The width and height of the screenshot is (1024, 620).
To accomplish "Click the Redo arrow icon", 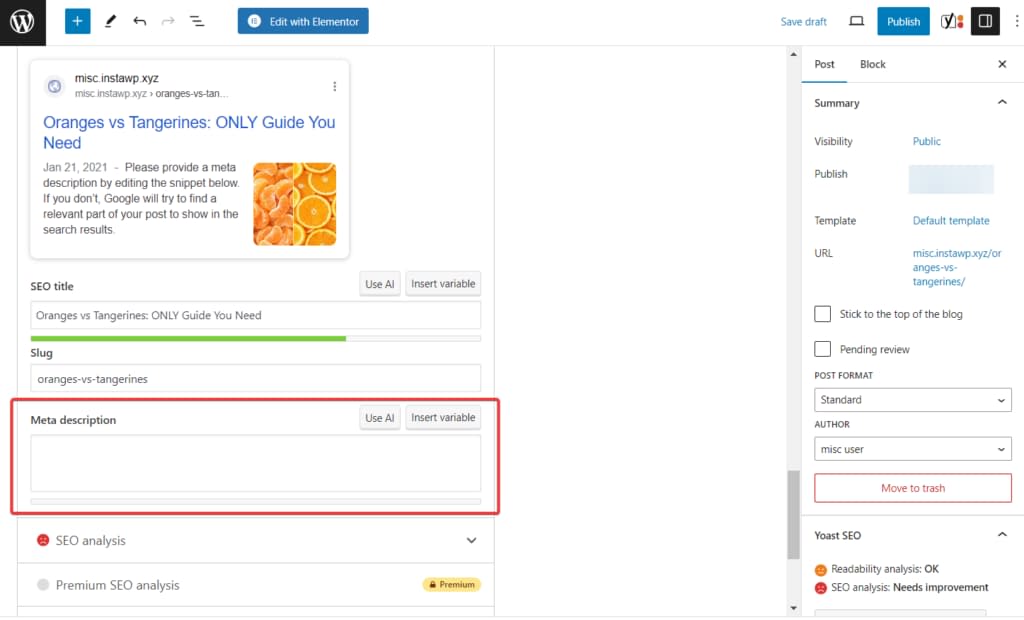I will (168, 20).
